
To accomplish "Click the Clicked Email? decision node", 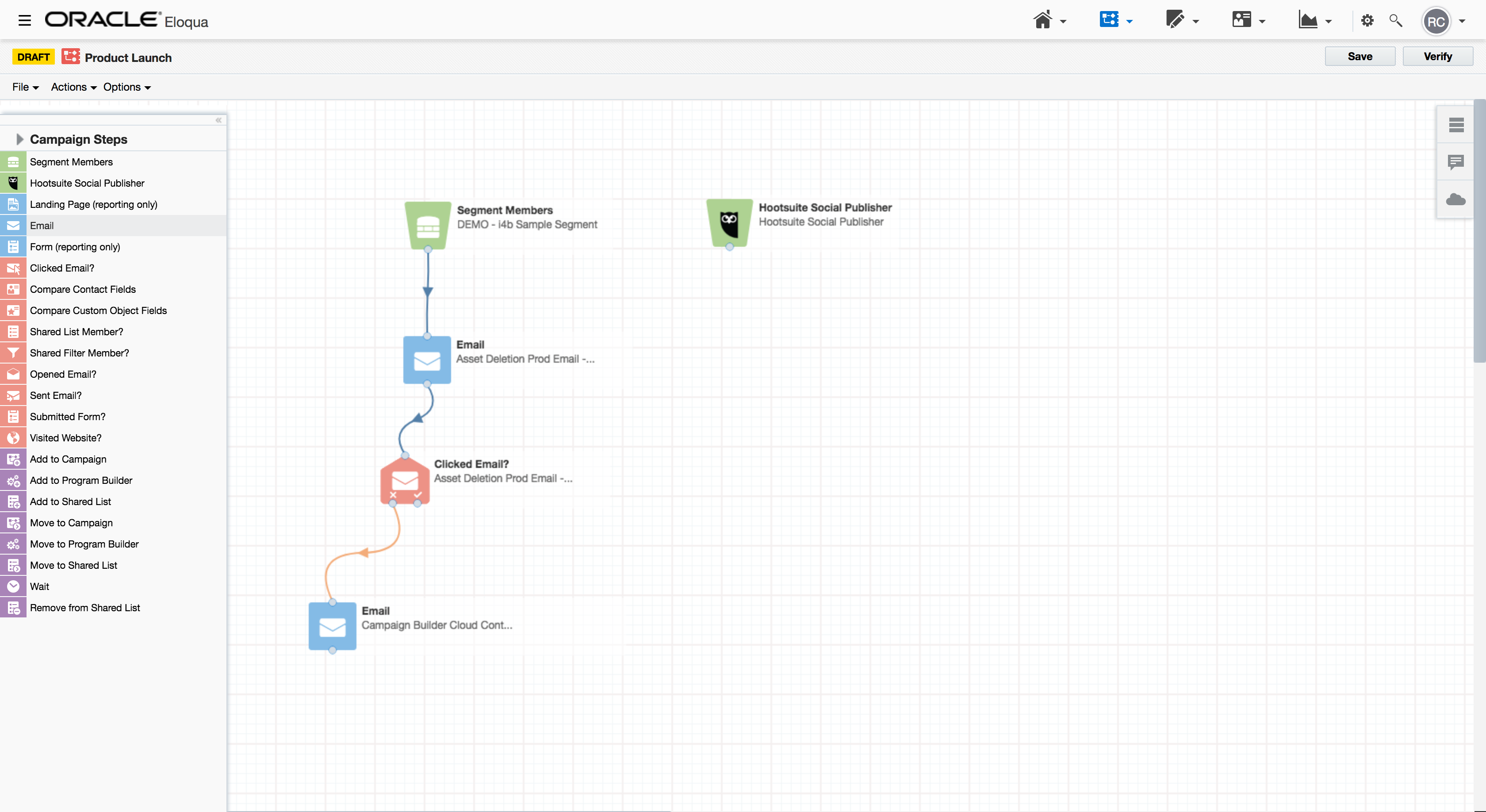I will pos(405,480).
